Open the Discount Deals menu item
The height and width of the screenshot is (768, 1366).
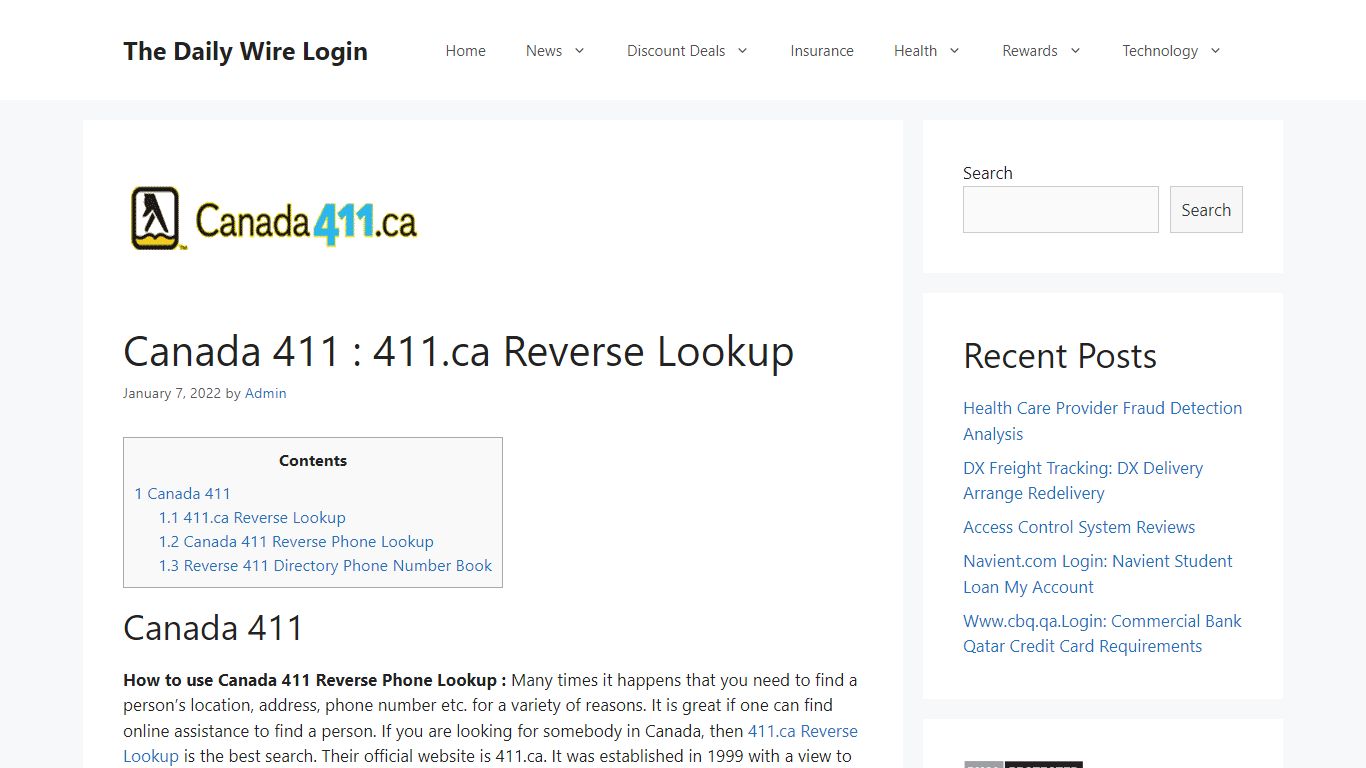point(676,51)
